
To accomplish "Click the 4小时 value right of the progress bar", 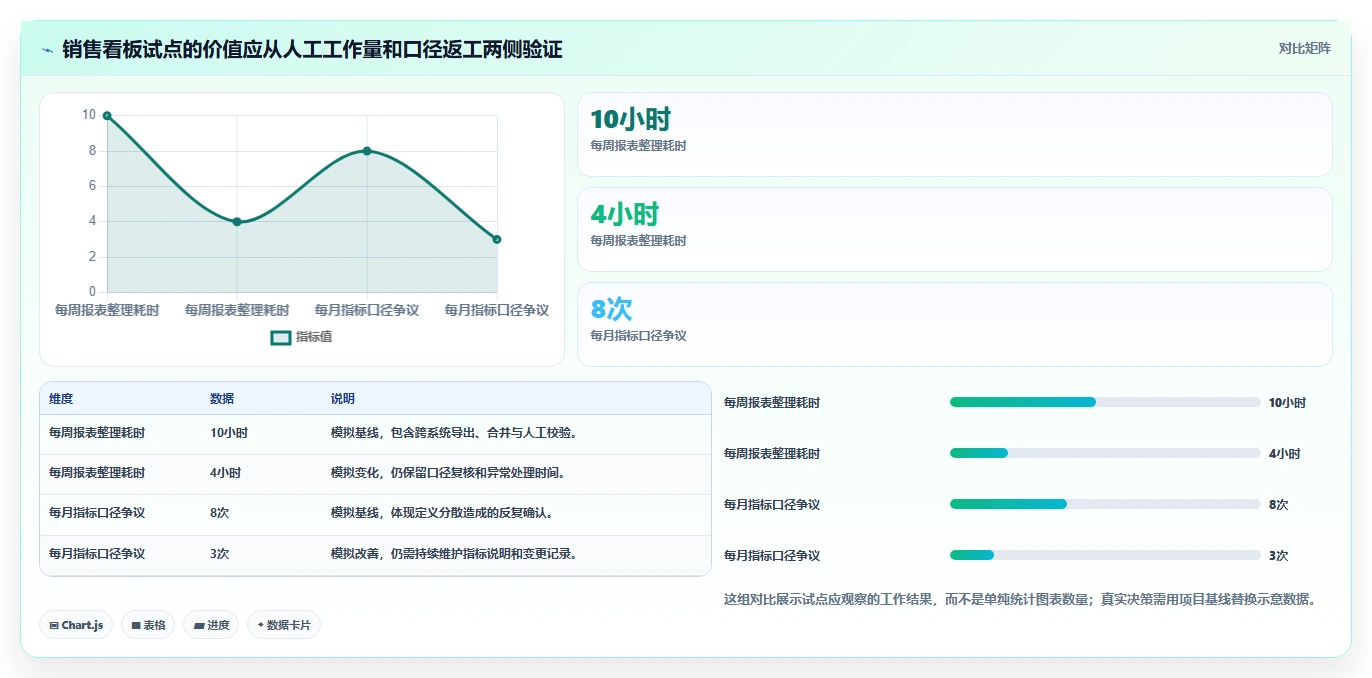I will pos(1285,454).
